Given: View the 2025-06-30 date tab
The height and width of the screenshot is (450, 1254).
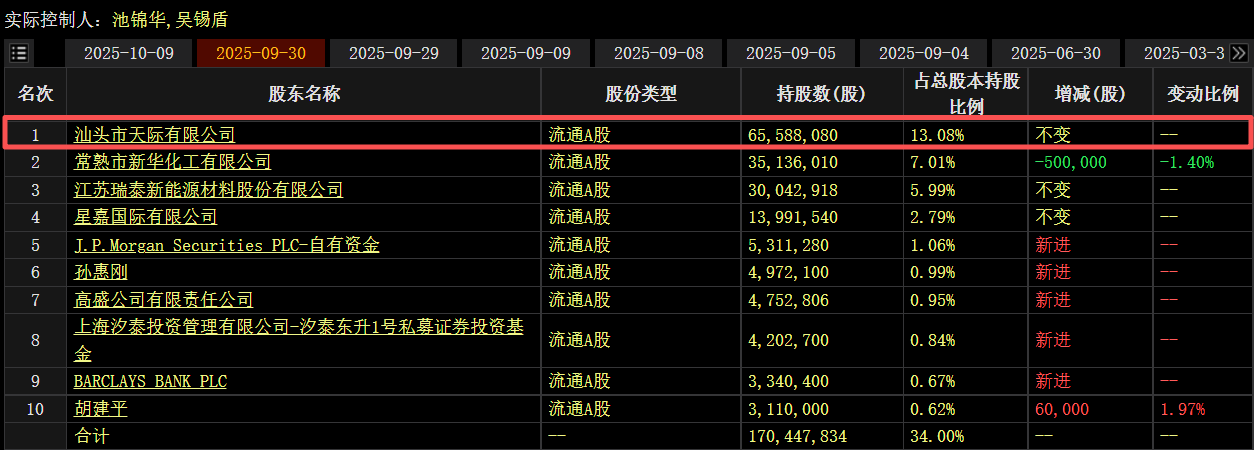Looking at the screenshot, I should pos(1056,53).
